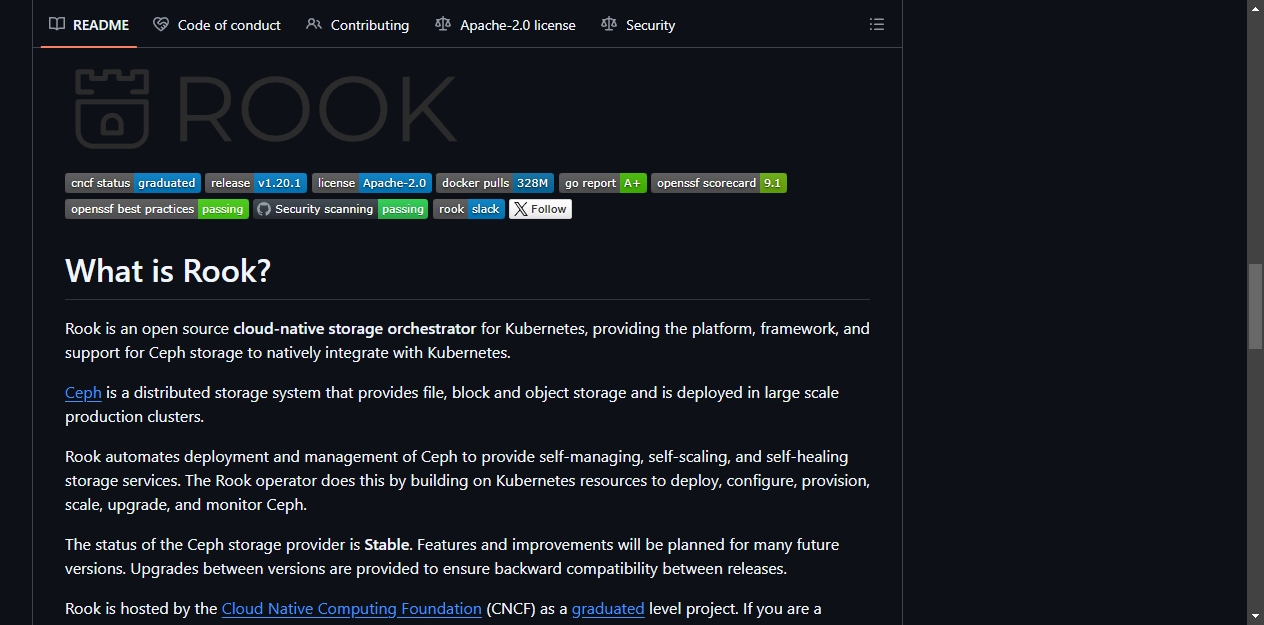Open the openssf scorecard 9.1 badge

pyautogui.click(x=719, y=183)
